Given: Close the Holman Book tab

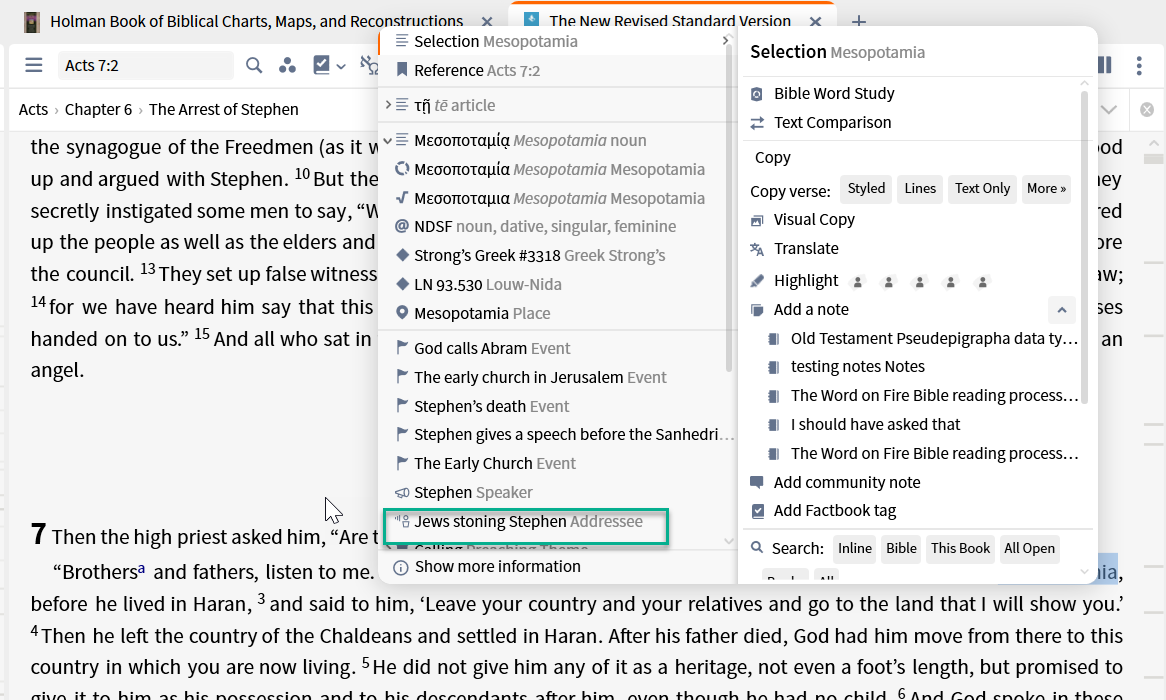Looking at the screenshot, I should (487, 22).
